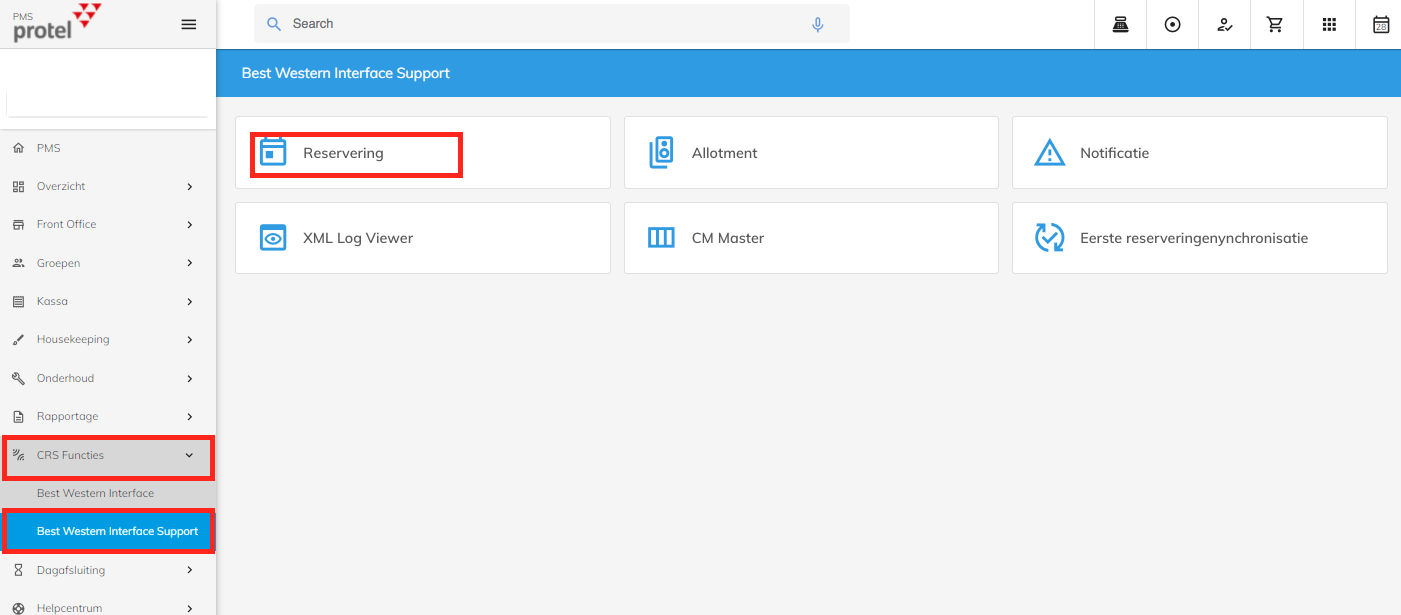
Task: Click the PMS home icon in sidebar
Action: coord(18,148)
